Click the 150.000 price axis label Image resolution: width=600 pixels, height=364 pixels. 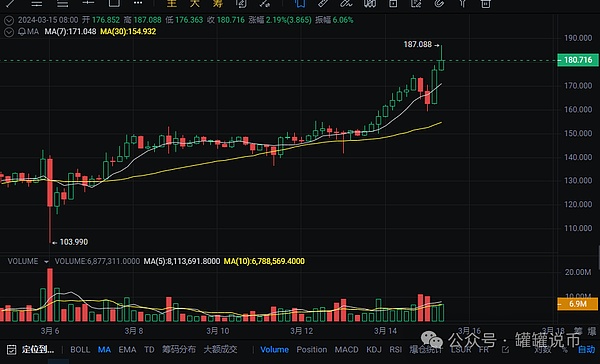tap(578, 134)
